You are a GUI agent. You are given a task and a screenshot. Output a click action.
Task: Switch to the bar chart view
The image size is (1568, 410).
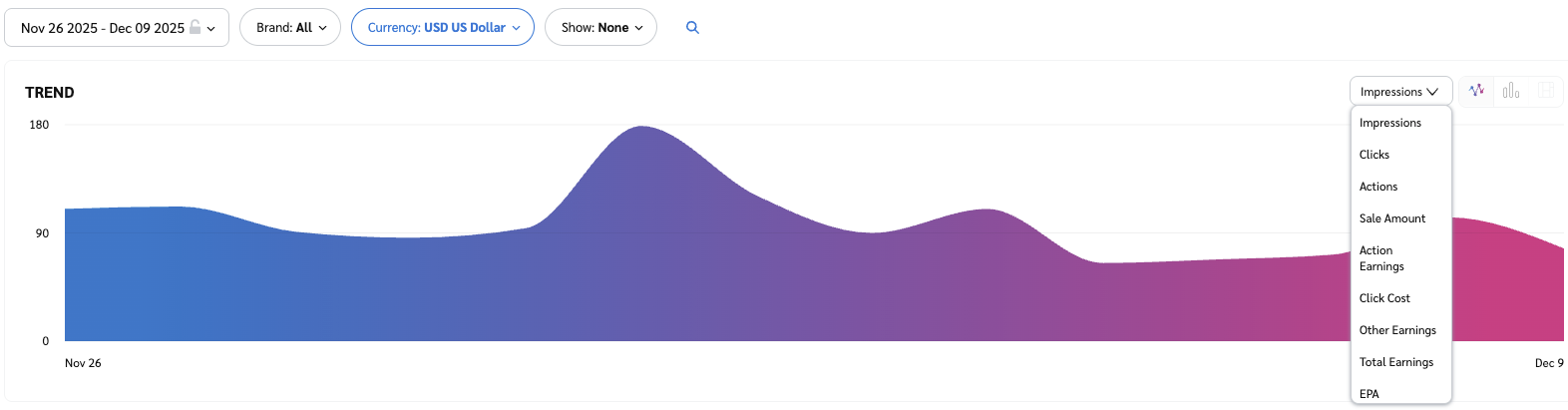click(x=1511, y=91)
